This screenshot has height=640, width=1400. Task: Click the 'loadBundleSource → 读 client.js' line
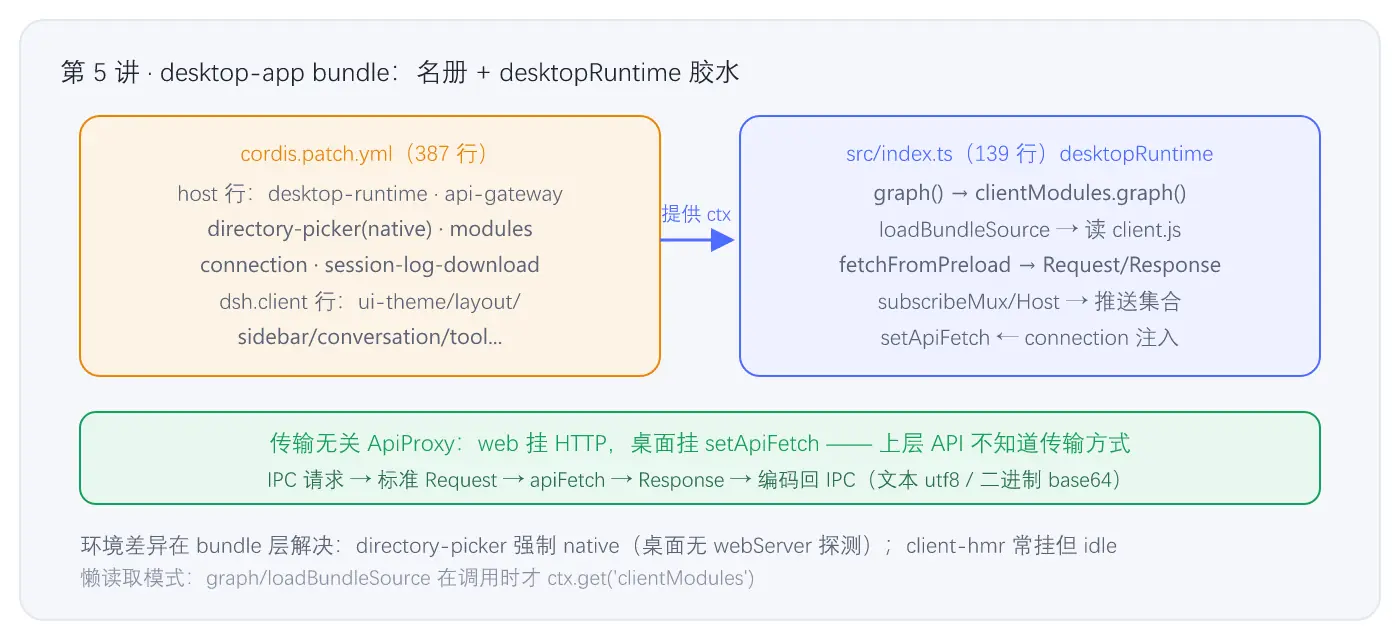tap(1029, 229)
